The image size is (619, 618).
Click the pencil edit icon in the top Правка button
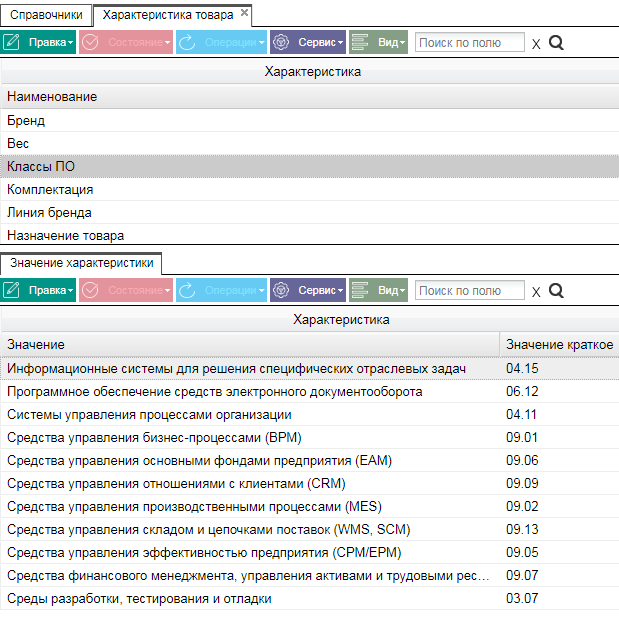click(x=11, y=42)
